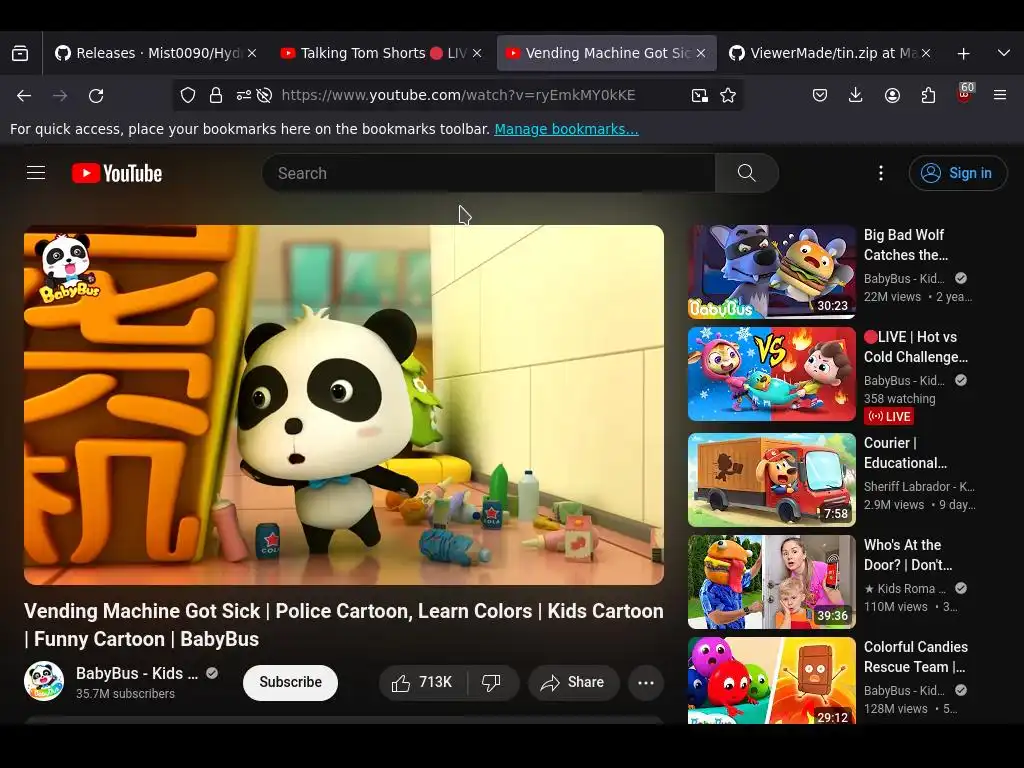Open Courier Educational video thumbnail
The width and height of the screenshot is (1024, 768).
[772, 479]
